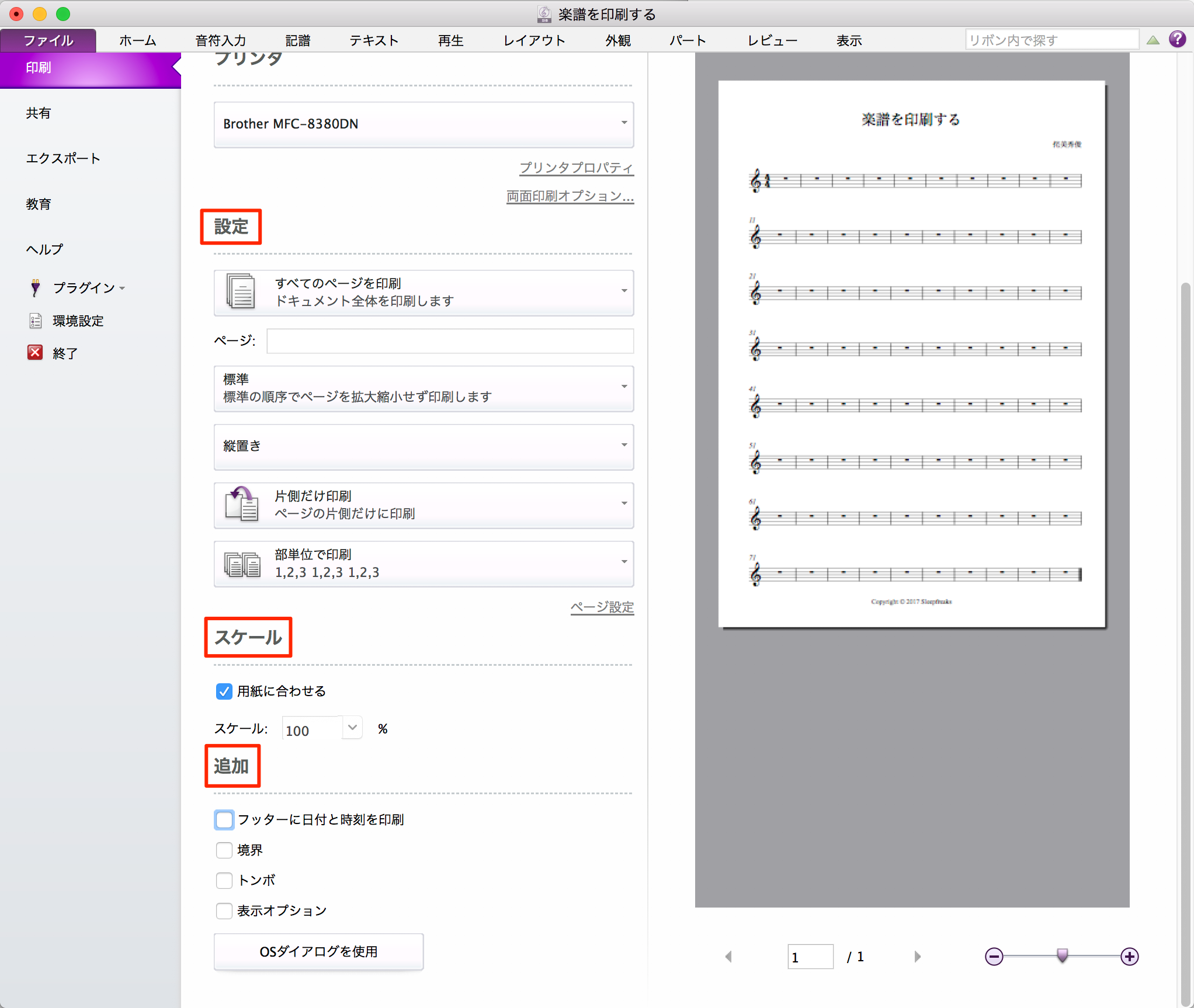Image resolution: width=1194 pixels, height=1008 pixels.
Task: Switch to the レイアウト tab
Action: pos(534,40)
